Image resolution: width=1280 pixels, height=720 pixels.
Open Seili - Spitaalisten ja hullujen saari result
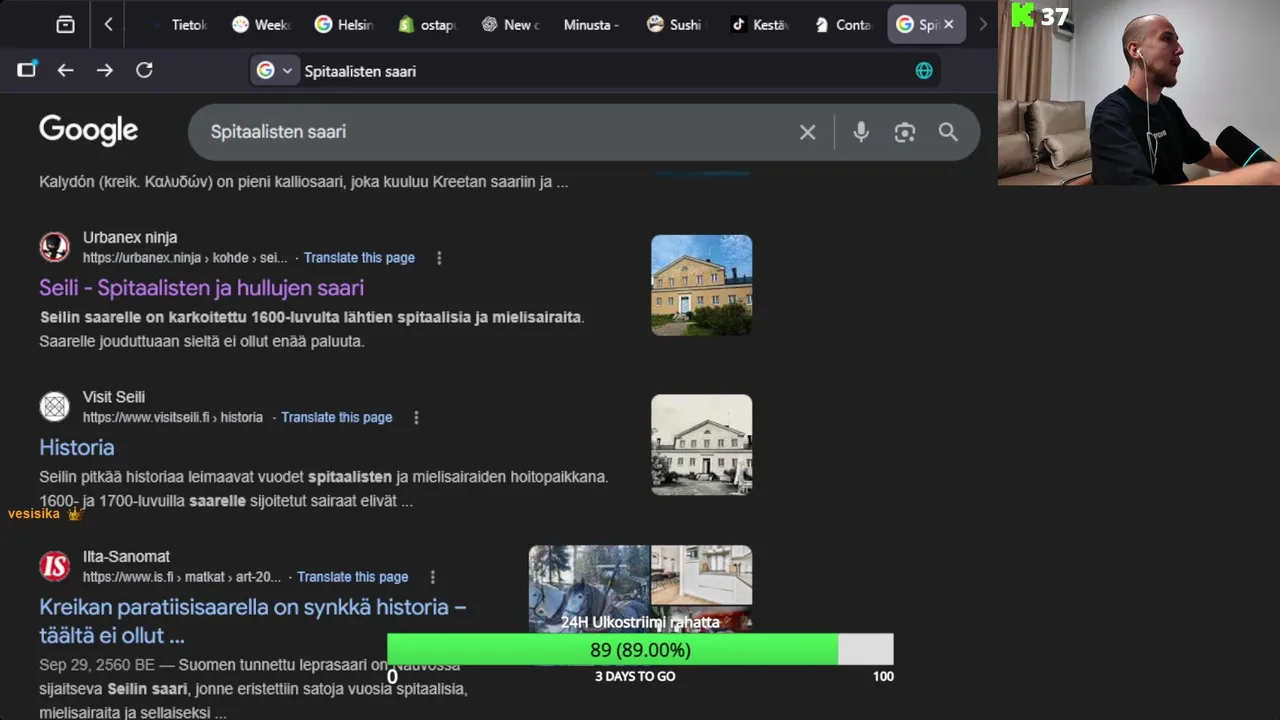pos(201,288)
